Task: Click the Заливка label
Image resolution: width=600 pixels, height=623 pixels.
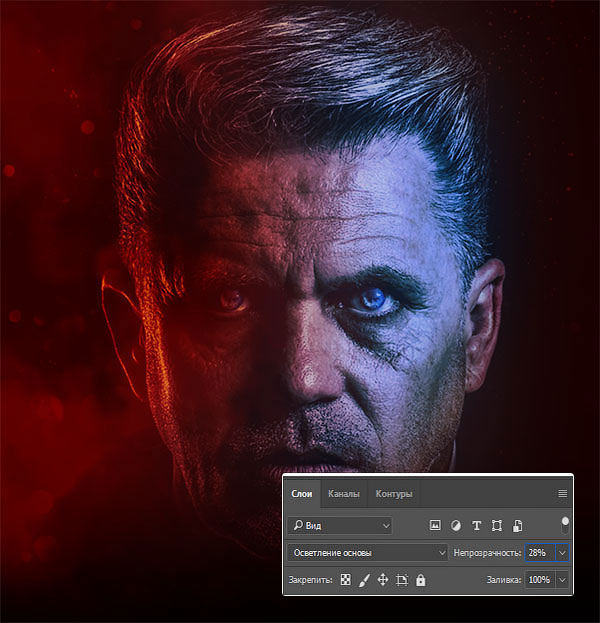Action: tap(504, 580)
